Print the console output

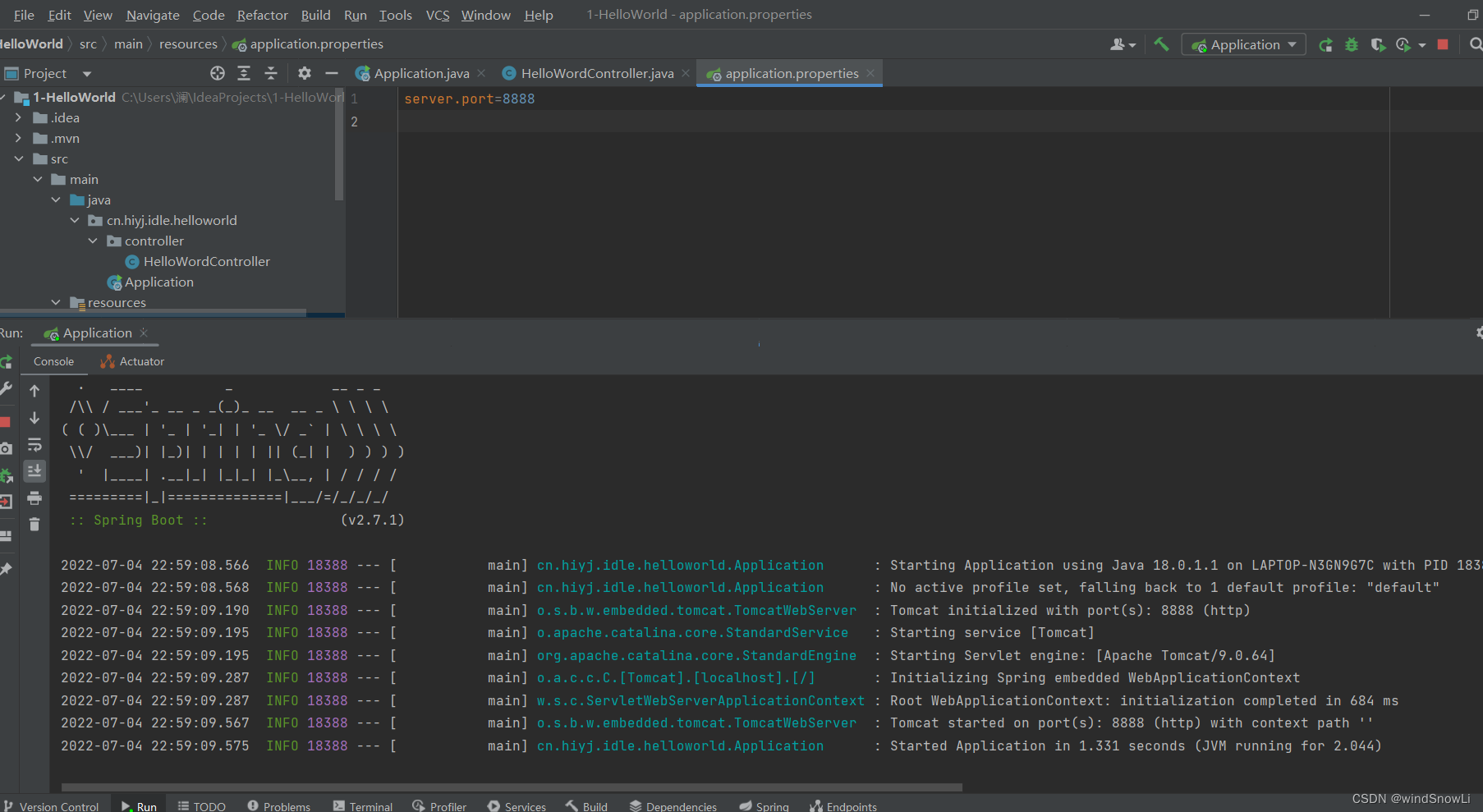[34, 498]
